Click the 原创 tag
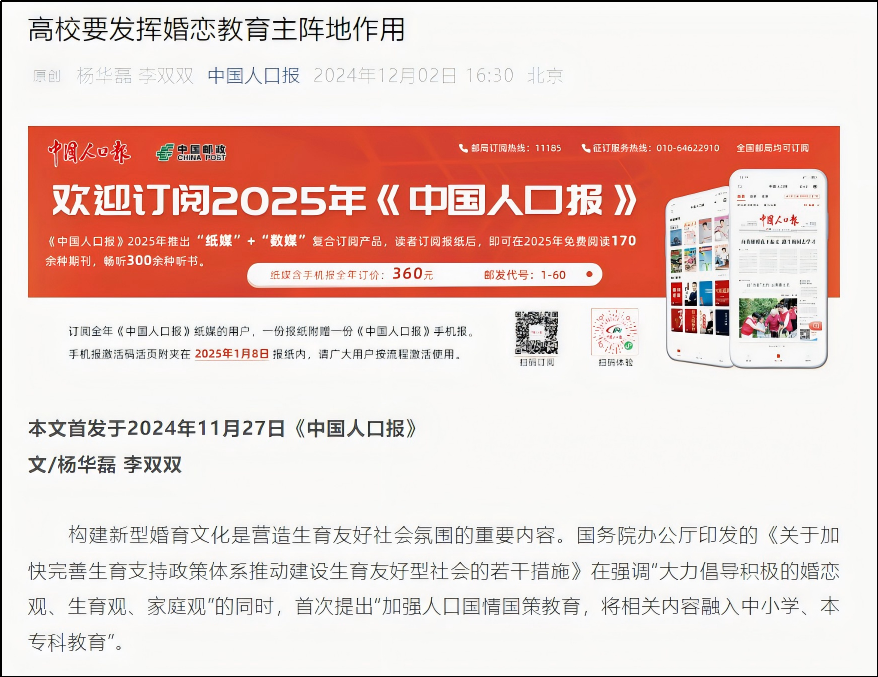This screenshot has height=677, width=878. click(47, 76)
